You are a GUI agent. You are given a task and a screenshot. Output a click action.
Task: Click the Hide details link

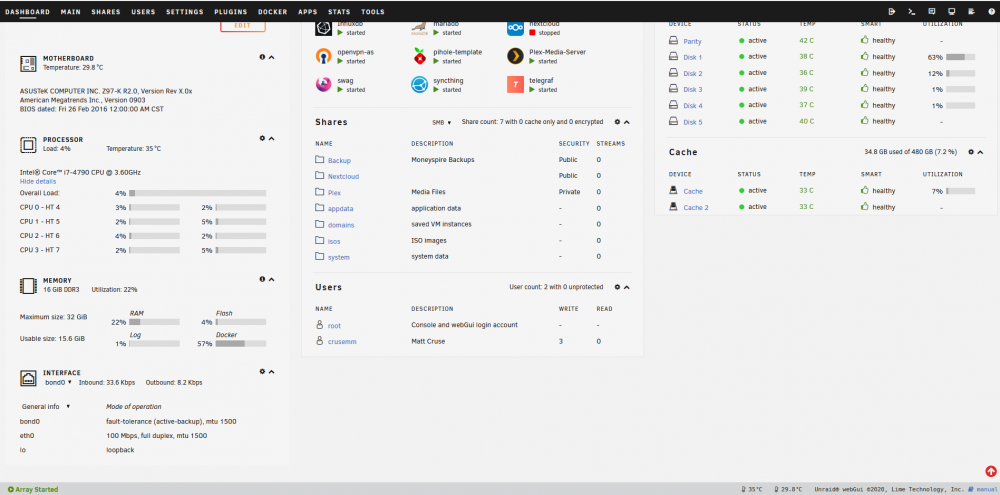[x=38, y=181]
